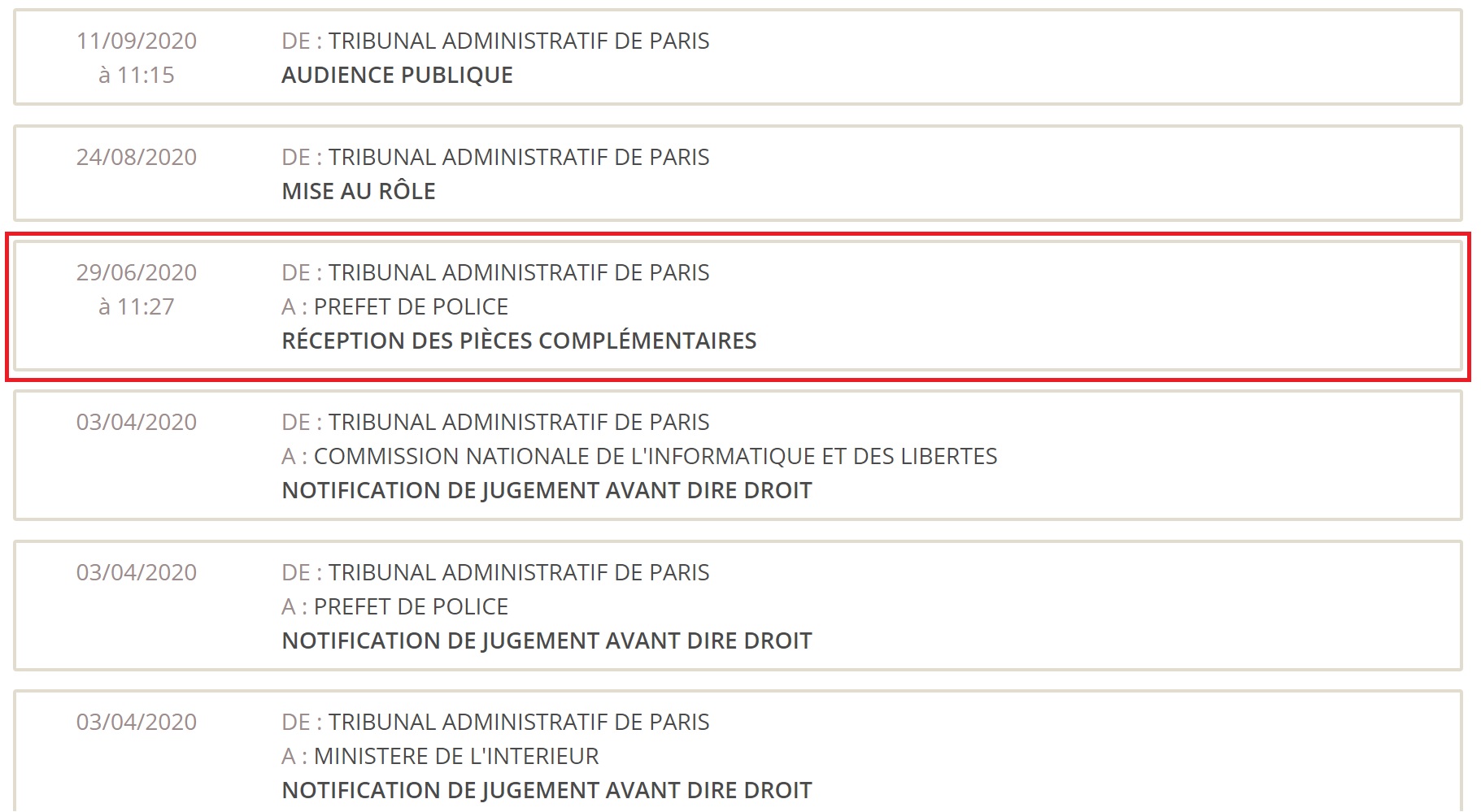Image resolution: width=1481 pixels, height=812 pixels.
Task: Open notification addressed to MINISTERE DE L'INTERIEUR
Action: tap(547, 790)
